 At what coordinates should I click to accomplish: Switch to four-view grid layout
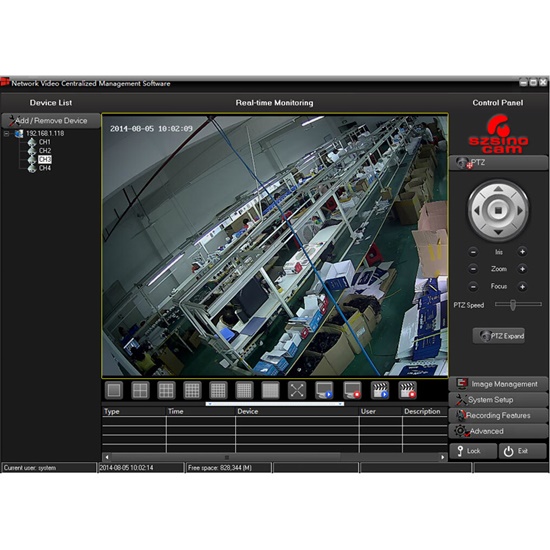(x=140, y=390)
